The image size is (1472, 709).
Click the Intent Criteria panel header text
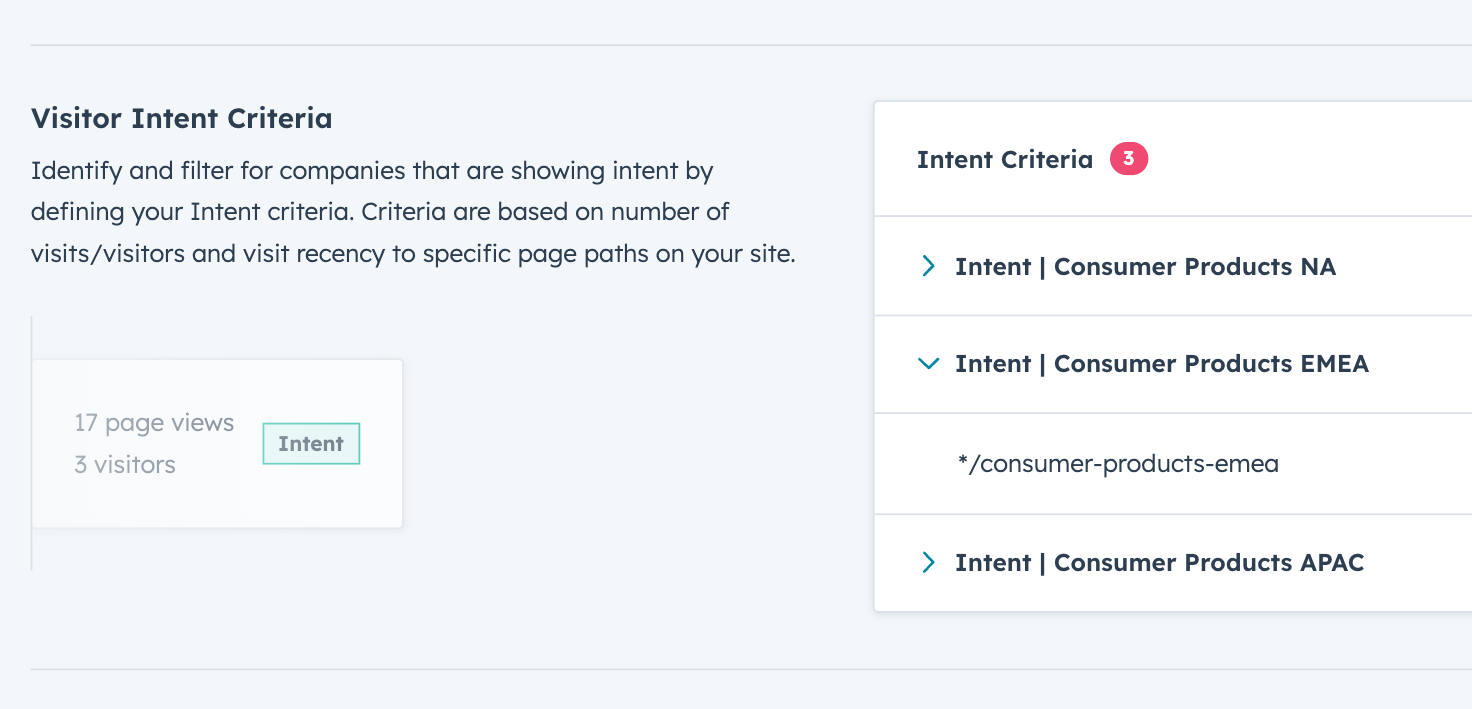click(1005, 159)
